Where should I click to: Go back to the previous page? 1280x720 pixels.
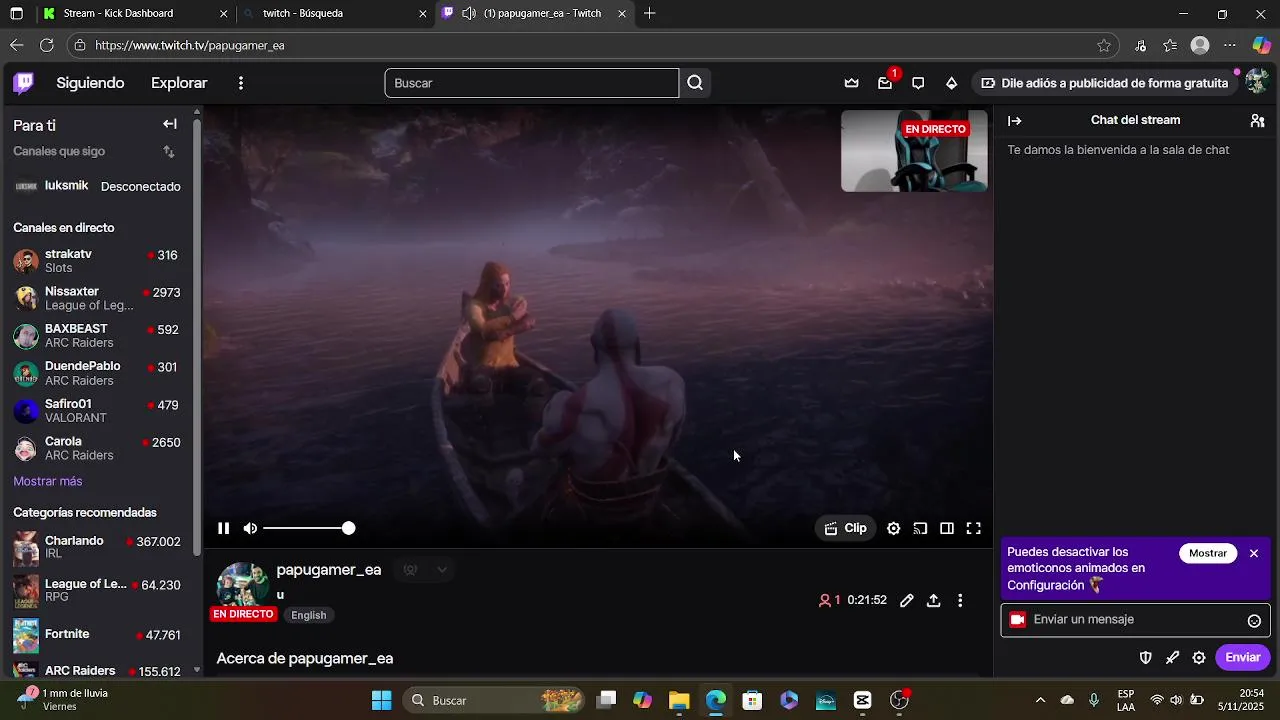tap(16, 45)
